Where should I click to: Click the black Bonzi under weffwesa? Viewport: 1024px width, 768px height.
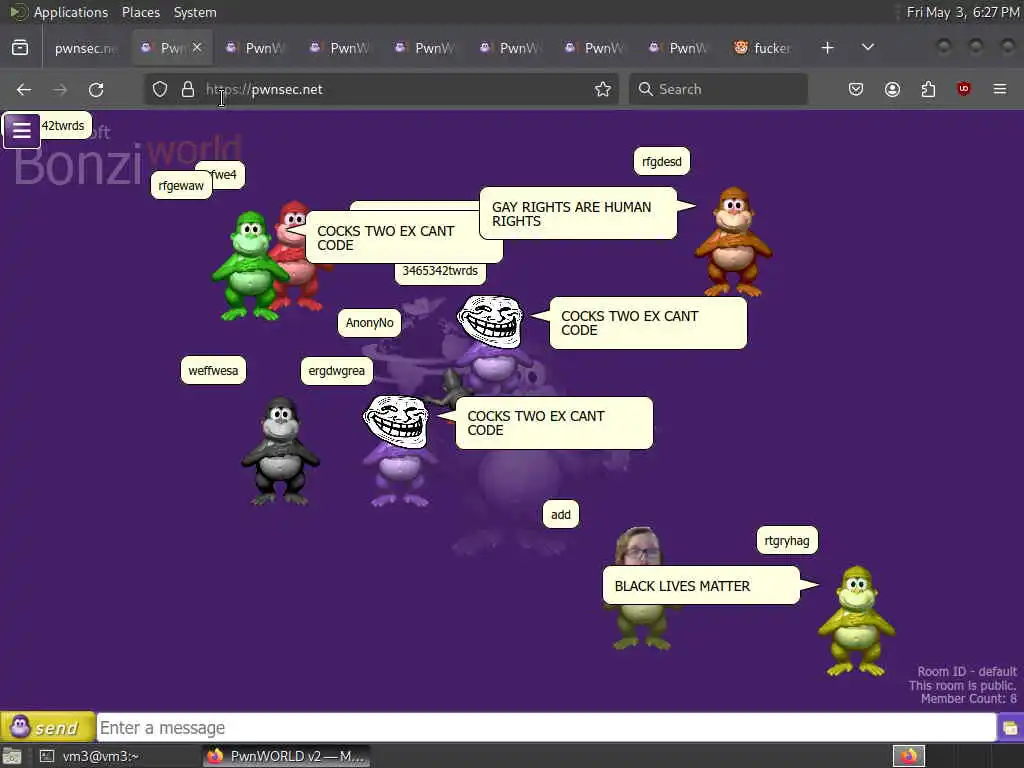coord(281,451)
